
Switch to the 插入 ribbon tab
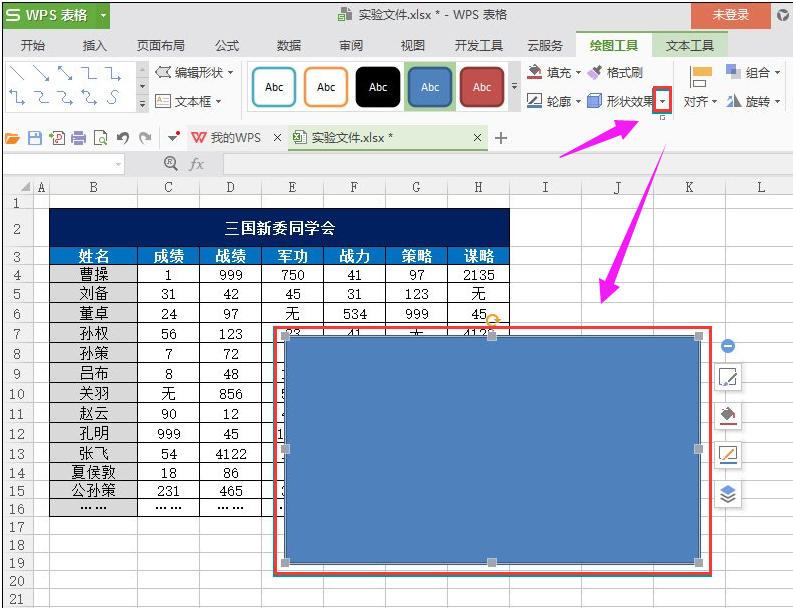tap(95, 46)
